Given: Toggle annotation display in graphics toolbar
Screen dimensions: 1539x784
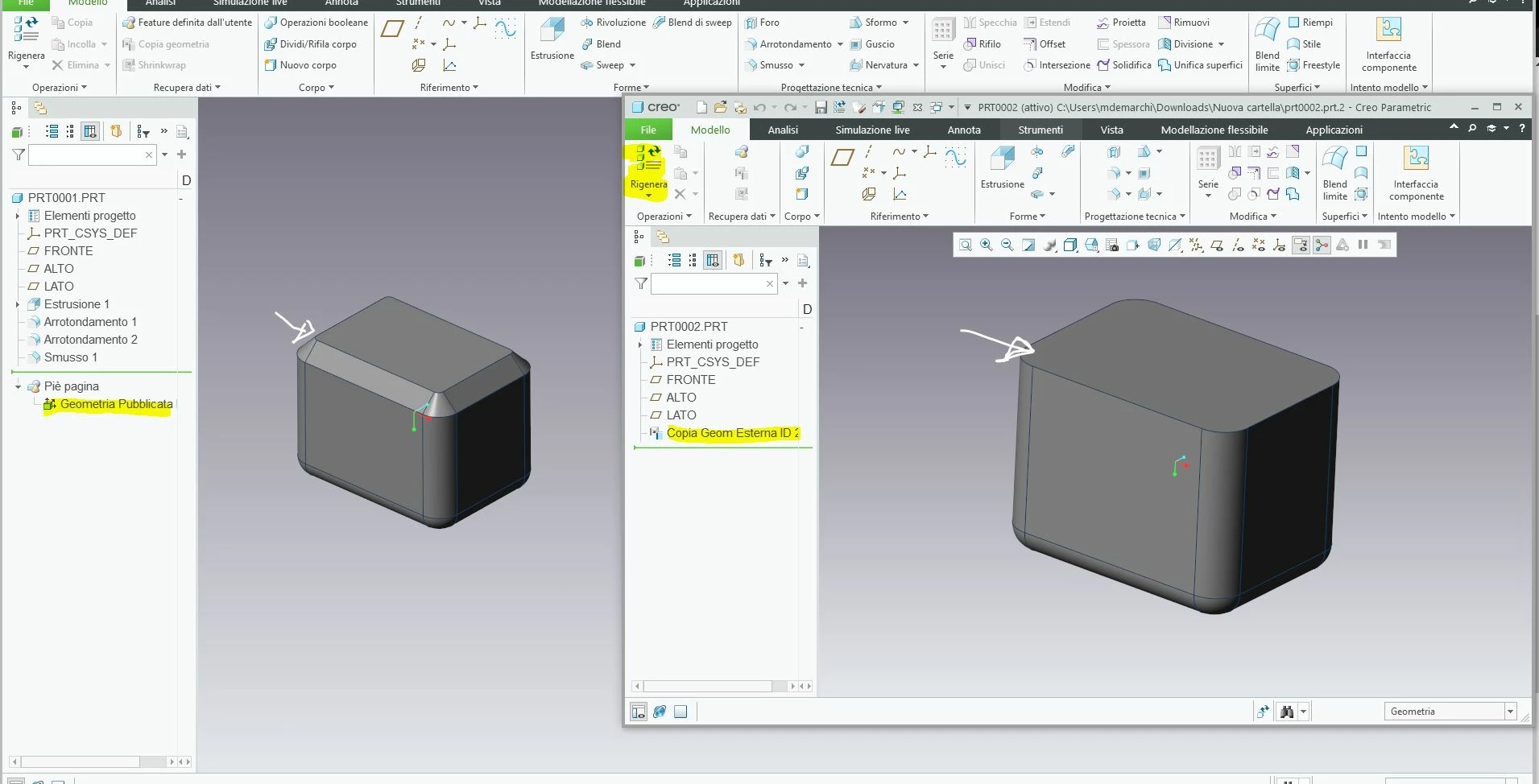Looking at the screenshot, I should pos(1301,245).
